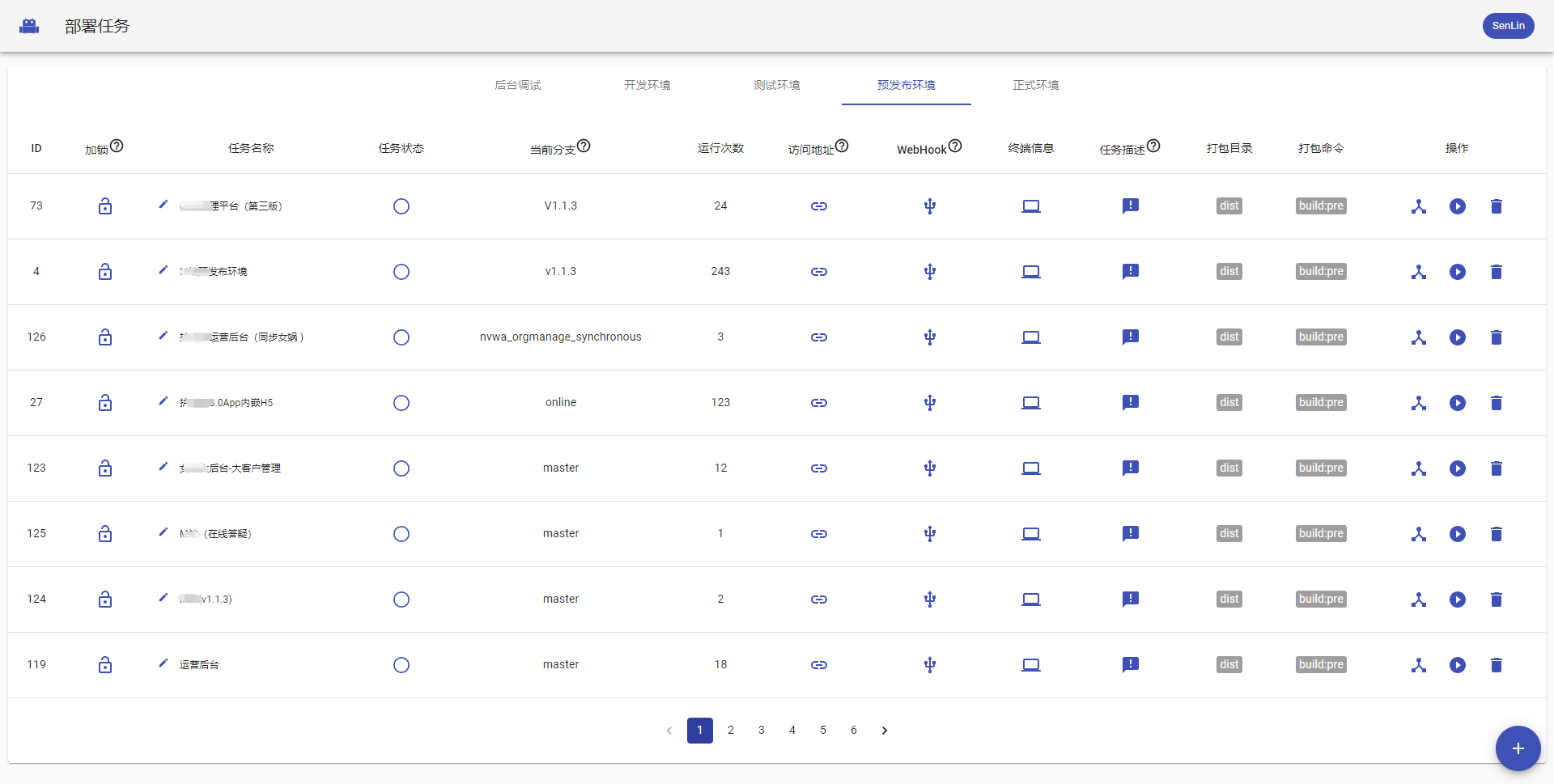1554x784 pixels.
Task: Toggle the lock for task ID 124
Action: coord(105,600)
